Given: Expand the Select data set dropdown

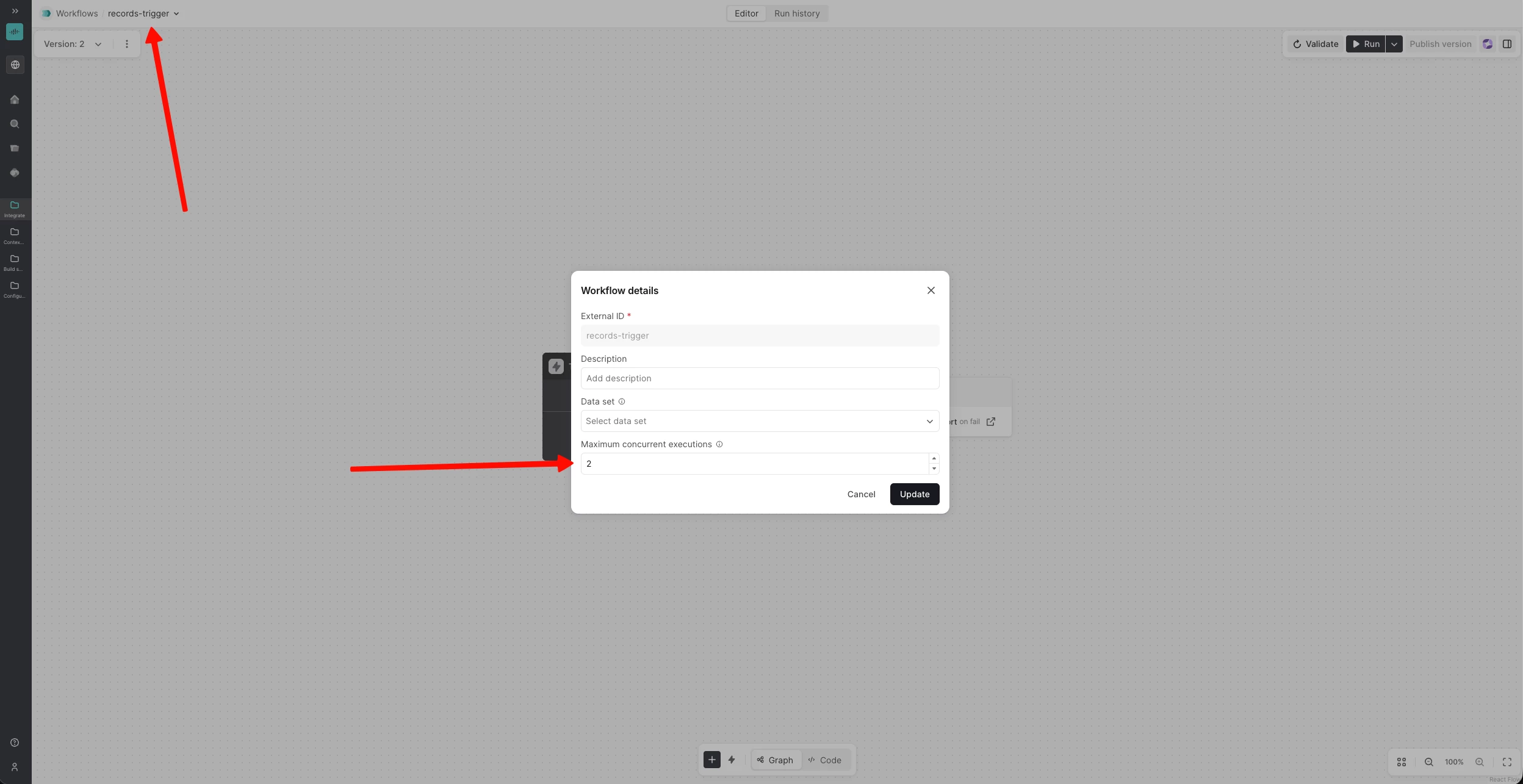Looking at the screenshot, I should click(760, 421).
